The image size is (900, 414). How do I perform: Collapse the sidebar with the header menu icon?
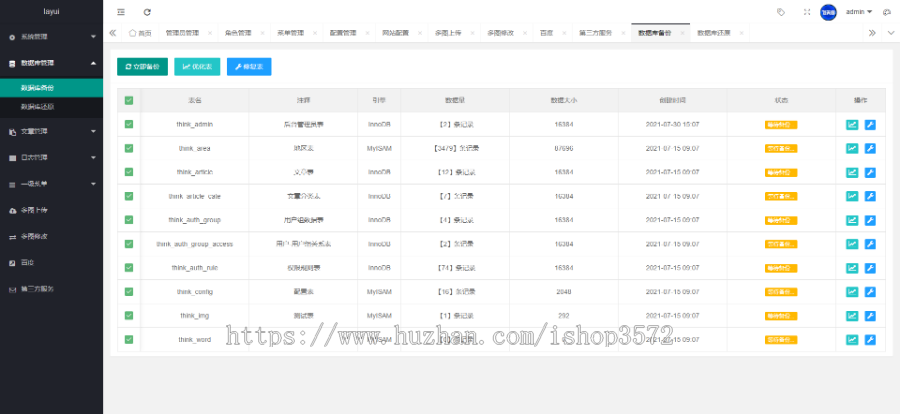click(121, 12)
